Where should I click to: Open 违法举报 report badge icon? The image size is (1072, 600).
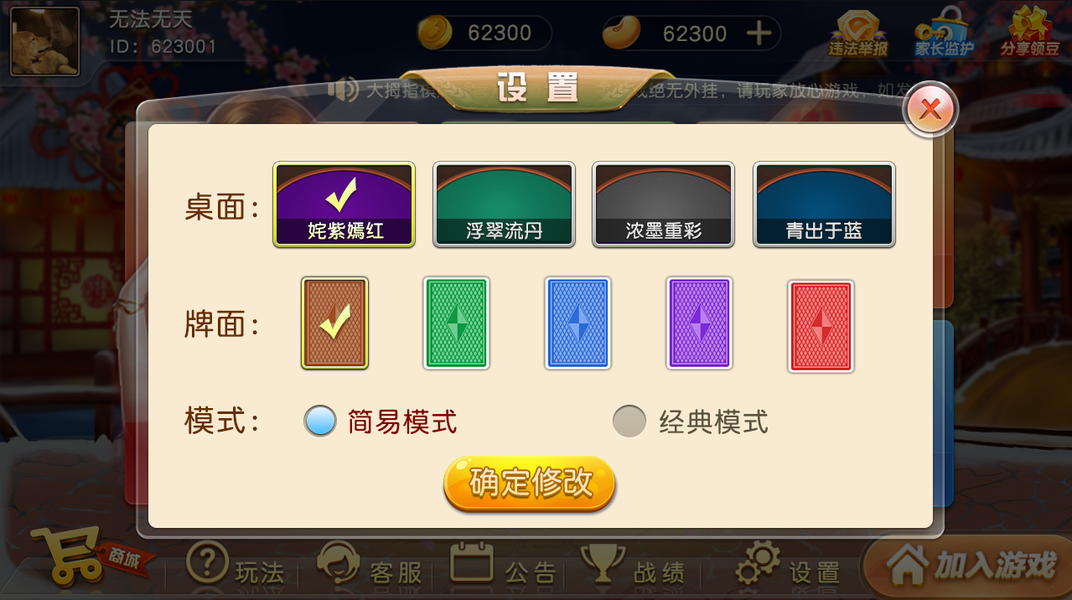click(x=857, y=33)
